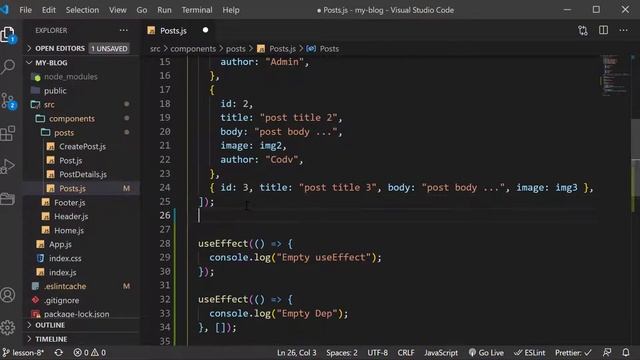Open Post.js in the explorer
Viewport: 640px width, 360px height.
pyautogui.click(x=82, y=161)
